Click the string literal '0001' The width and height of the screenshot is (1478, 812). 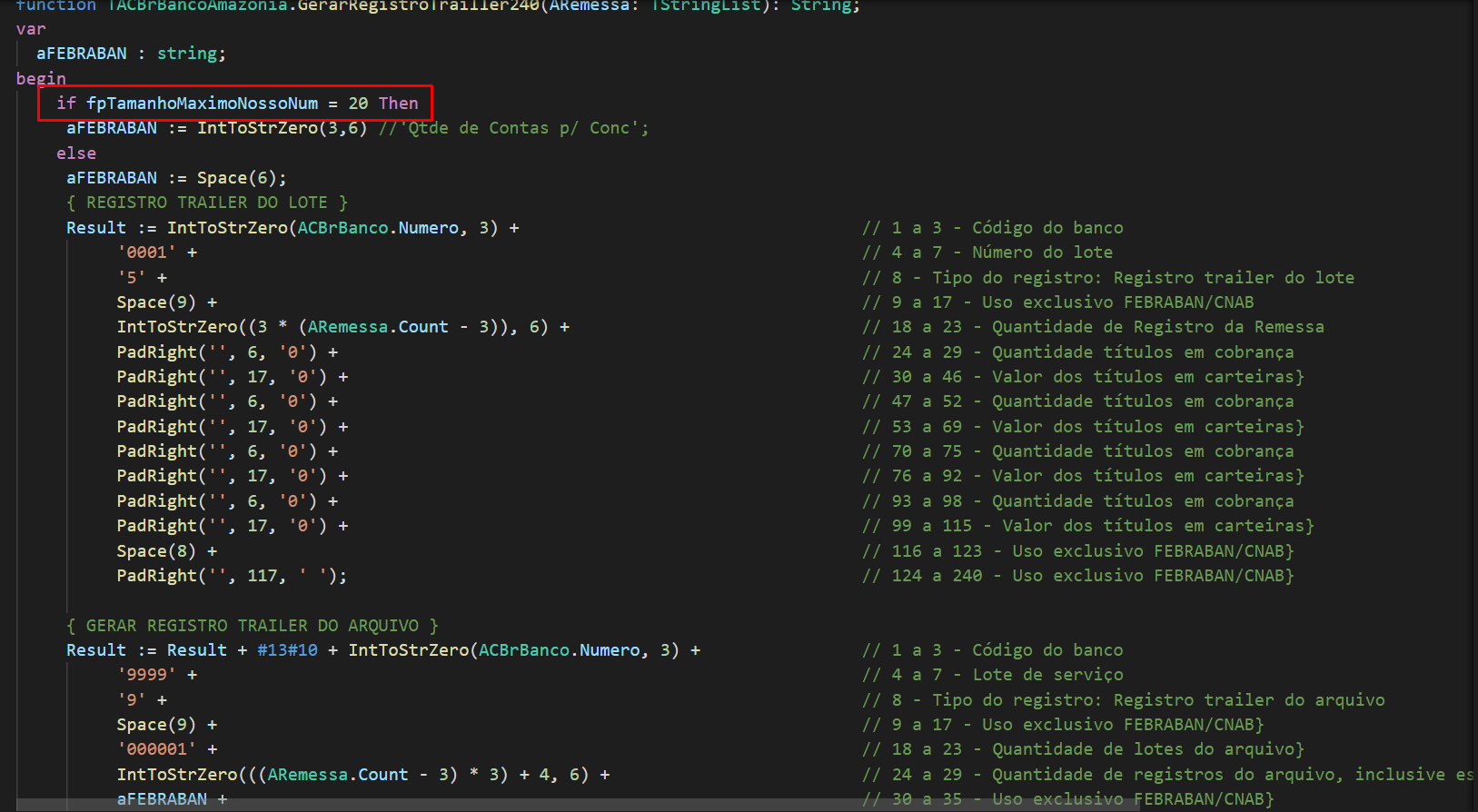pyautogui.click(x=146, y=253)
